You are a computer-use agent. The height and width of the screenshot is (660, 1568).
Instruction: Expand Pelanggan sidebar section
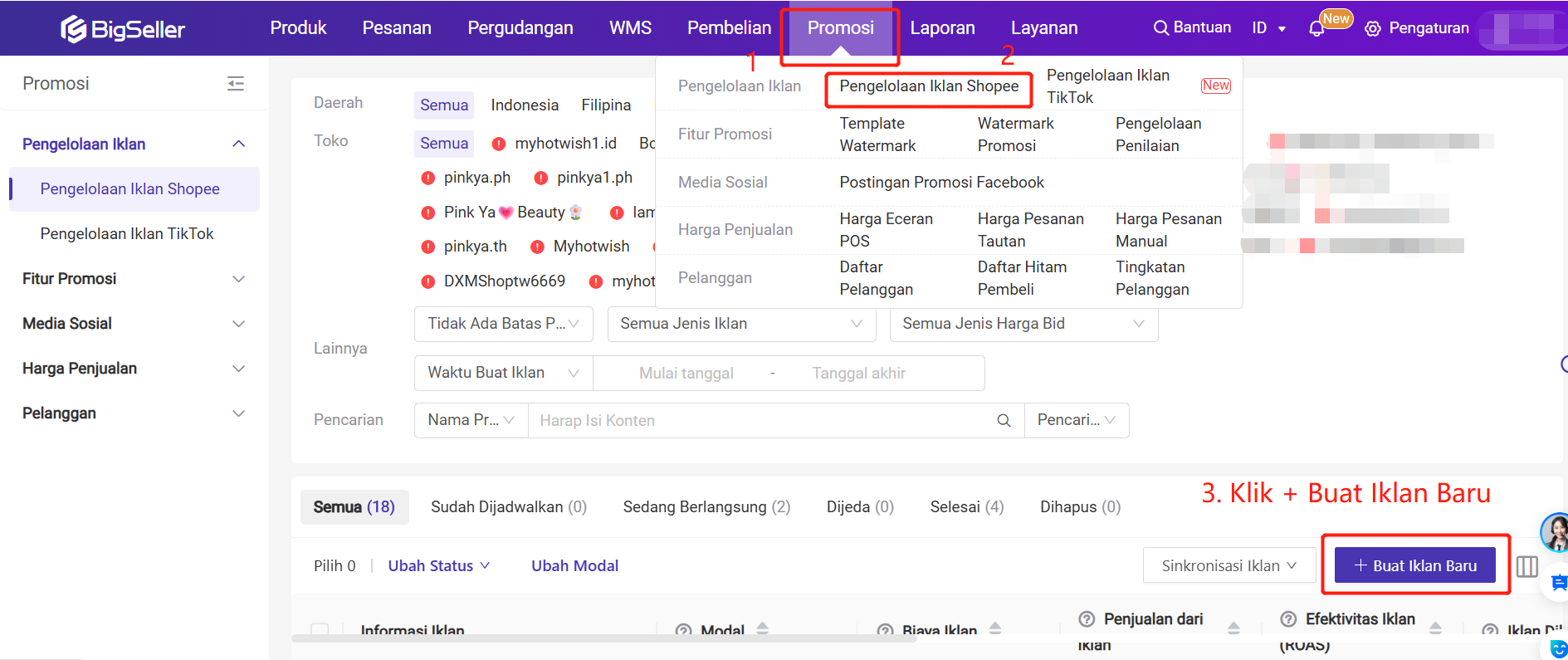(238, 413)
